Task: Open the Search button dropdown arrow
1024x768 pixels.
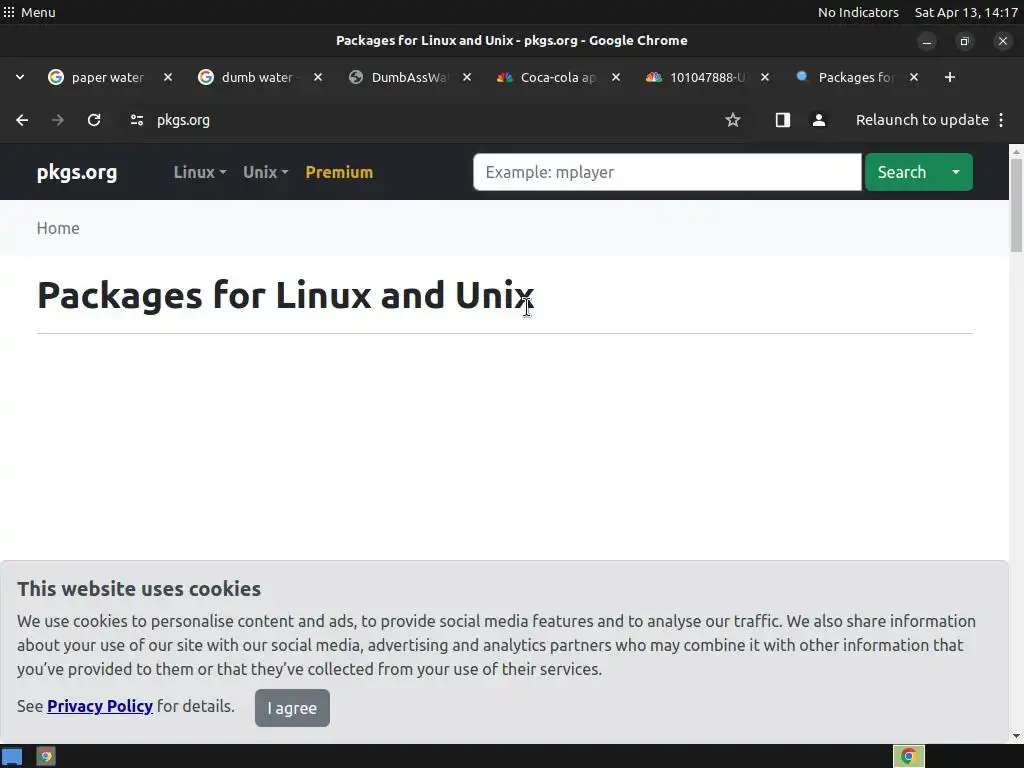Action: coord(956,172)
